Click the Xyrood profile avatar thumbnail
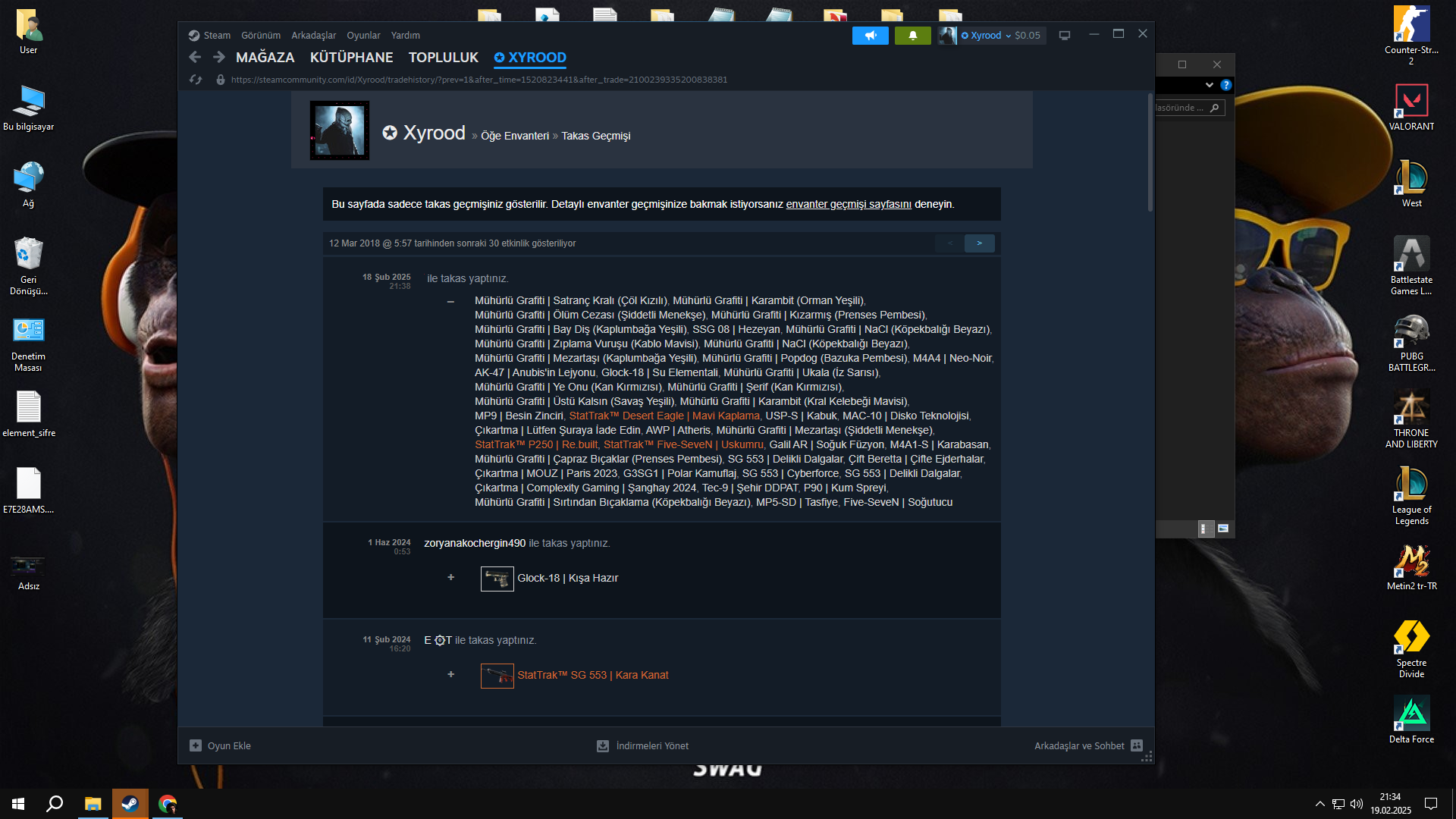Viewport: 1456px width, 819px height. [x=339, y=130]
